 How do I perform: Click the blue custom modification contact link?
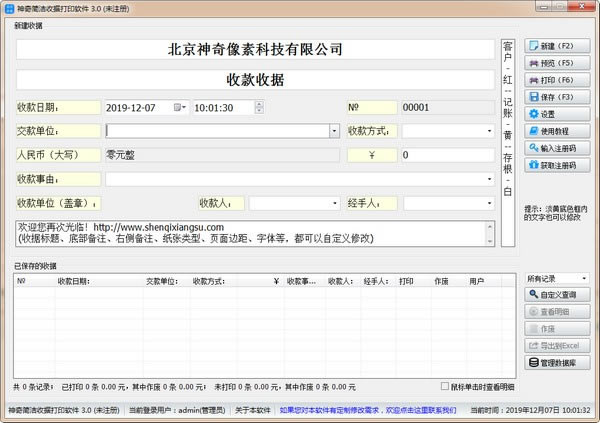367,410
